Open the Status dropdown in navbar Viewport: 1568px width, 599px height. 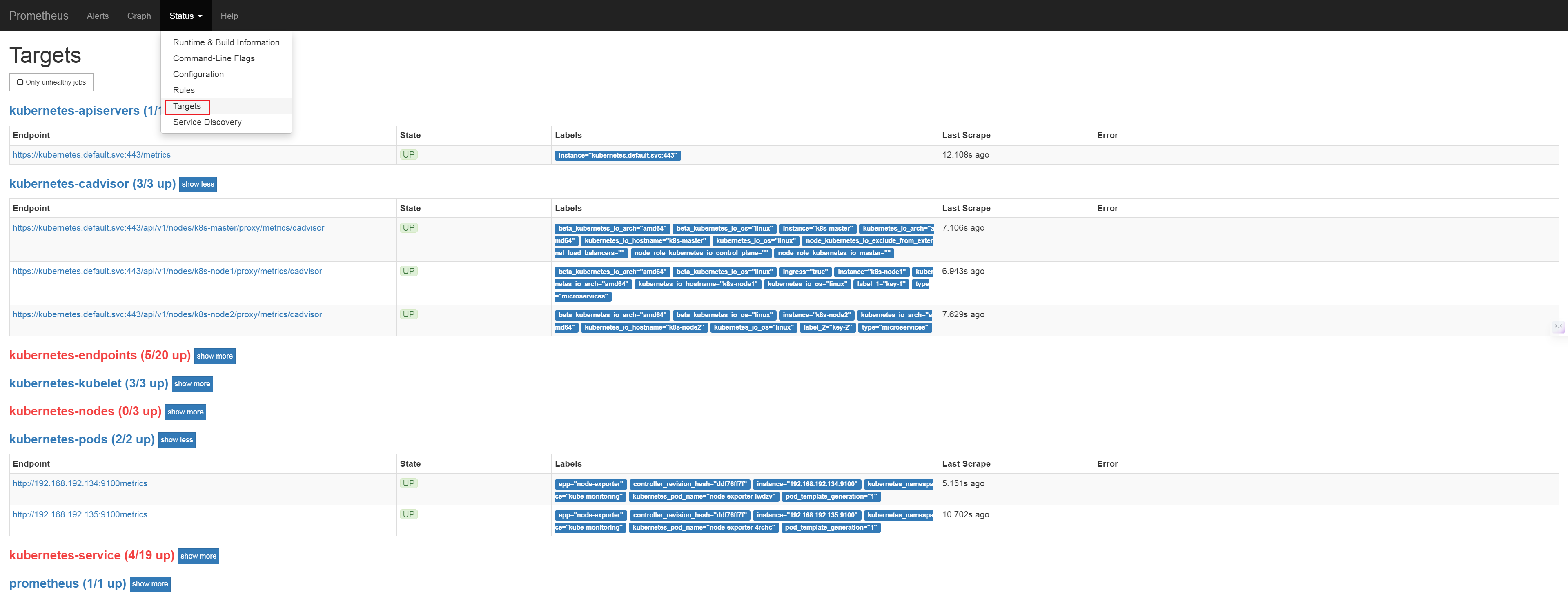tap(185, 16)
